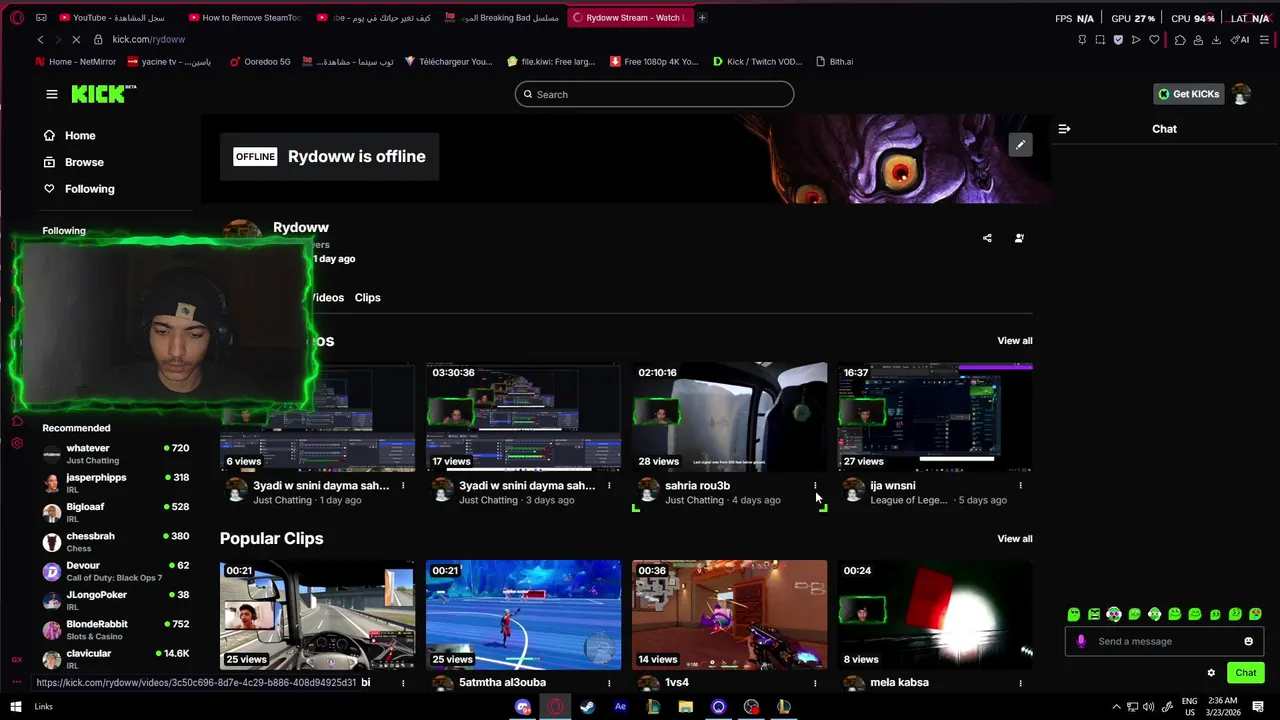The height and width of the screenshot is (720, 1280).
Task: Open Browse in the Kick sidebar
Action: 73,162
